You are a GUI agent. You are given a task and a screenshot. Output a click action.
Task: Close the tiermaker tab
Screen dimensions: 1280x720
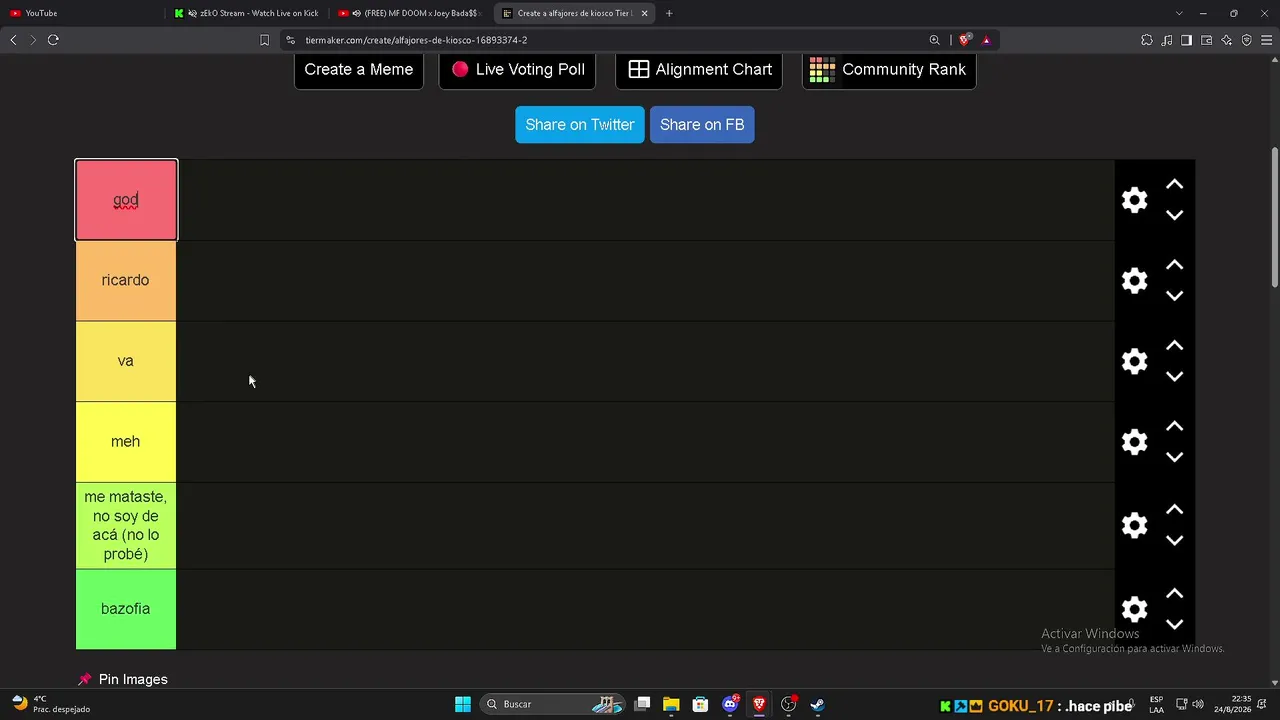645,13
